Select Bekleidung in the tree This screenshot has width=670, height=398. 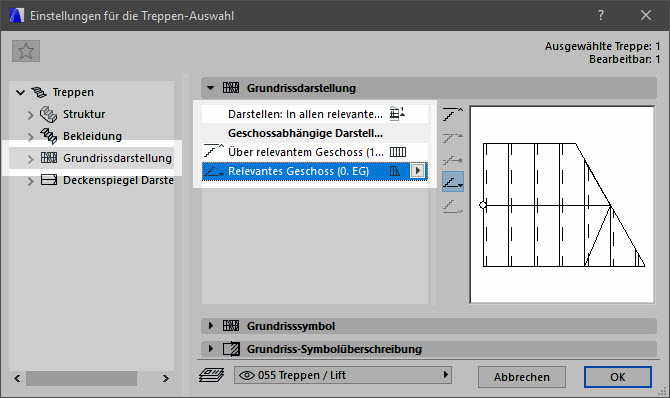point(92,136)
